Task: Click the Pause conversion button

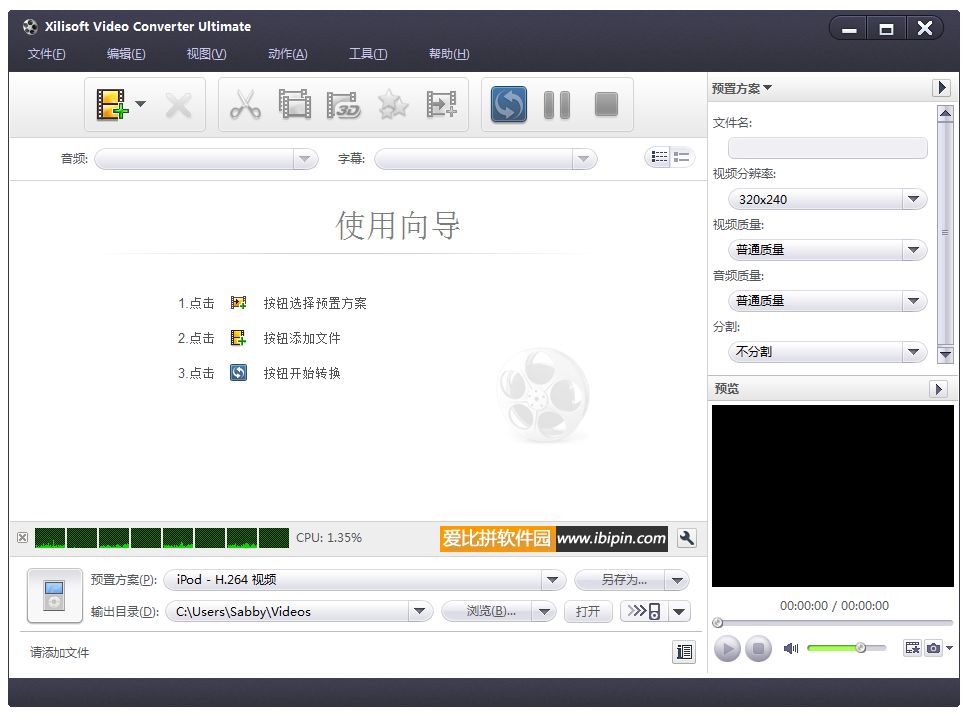Action: (557, 105)
